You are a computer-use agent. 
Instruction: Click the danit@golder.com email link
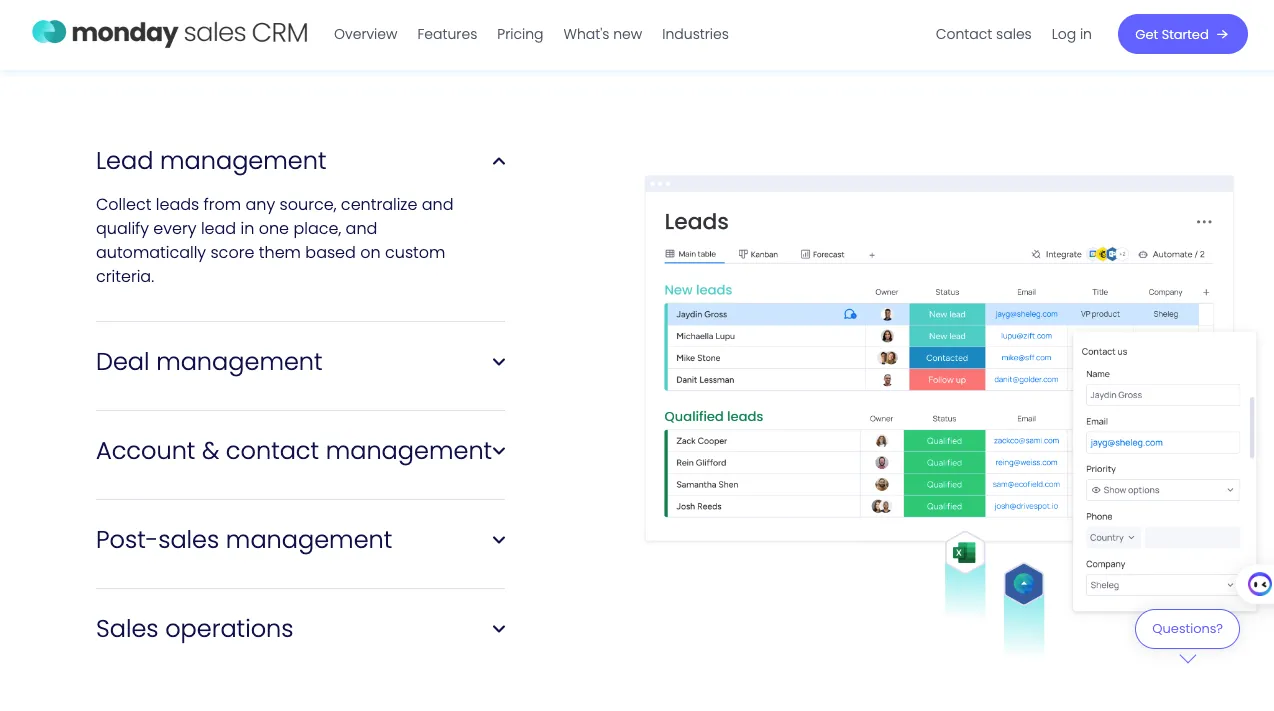click(1026, 380)
